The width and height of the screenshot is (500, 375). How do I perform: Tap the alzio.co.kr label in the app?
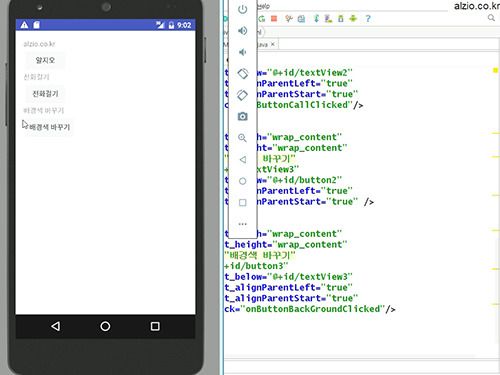coord(39,44)
